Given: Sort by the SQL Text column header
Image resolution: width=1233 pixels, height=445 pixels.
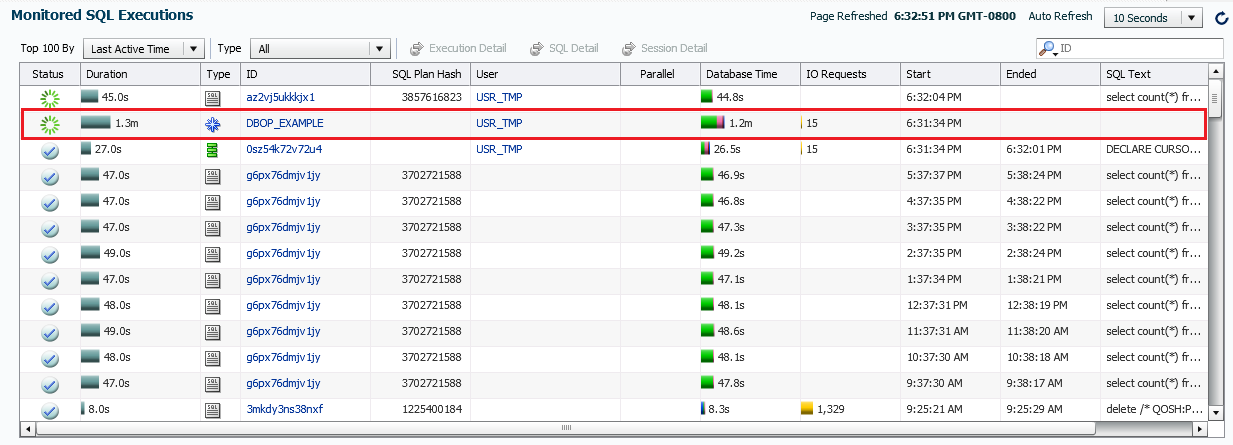Looking at the screenshot, I should tap(1154, 74).
